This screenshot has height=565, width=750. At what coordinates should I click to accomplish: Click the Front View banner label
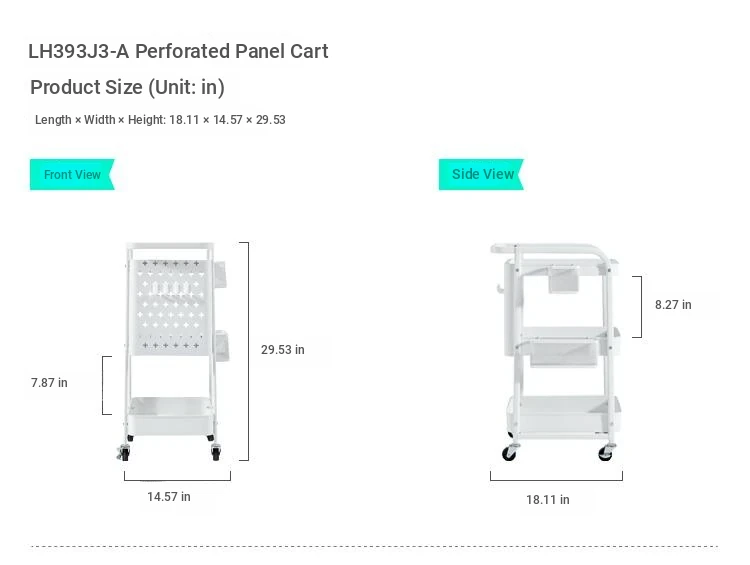coord(72,175)
